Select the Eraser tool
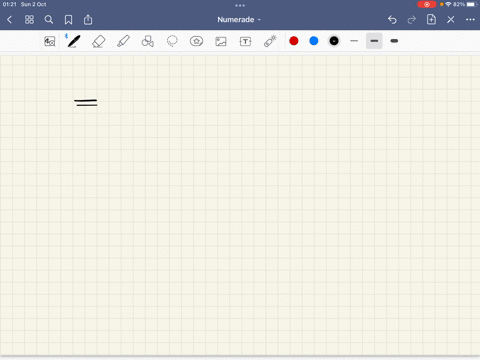Screen dimensions: 480x360 99,42
